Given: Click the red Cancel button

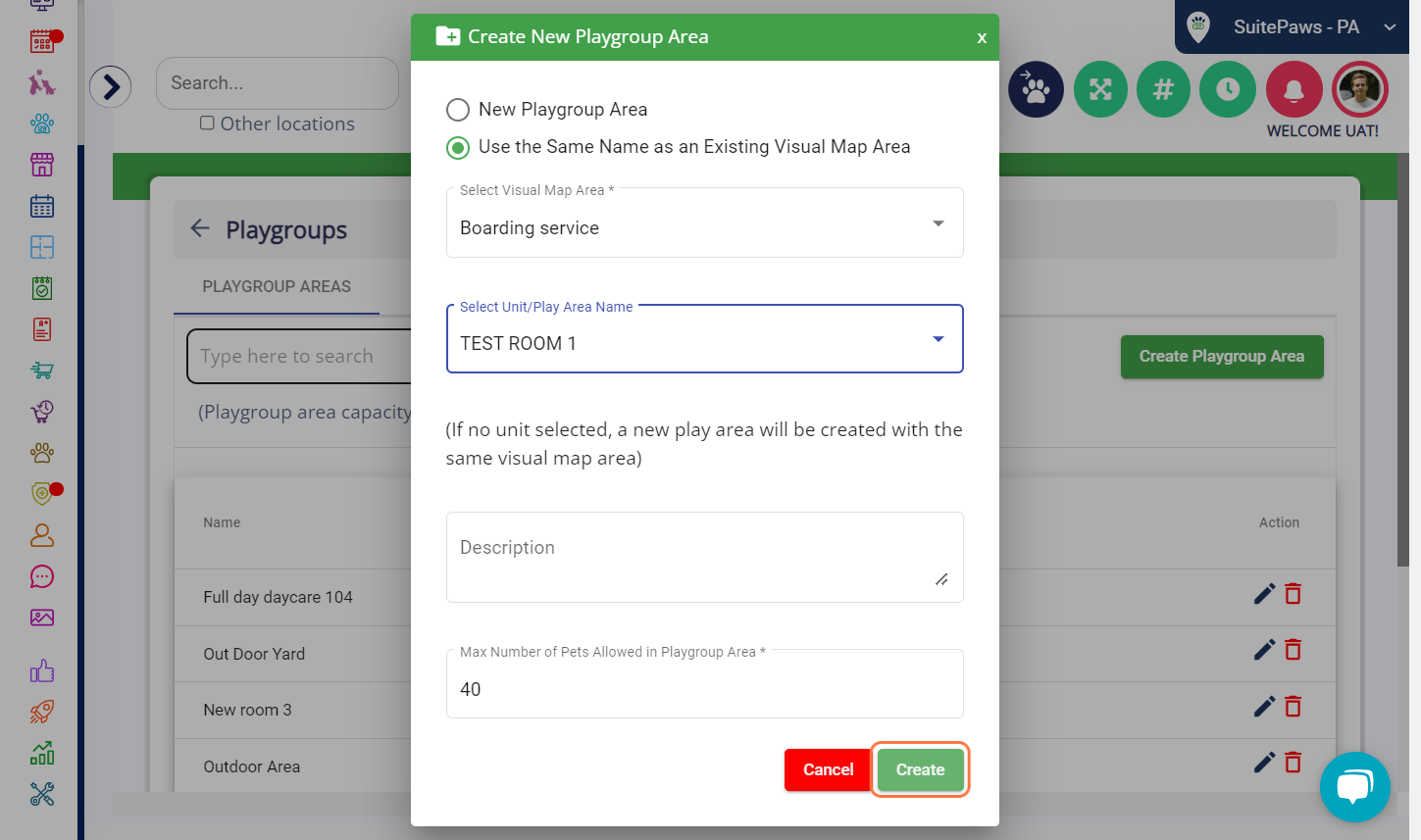Looking at the screenshot, I should point(828,769).
